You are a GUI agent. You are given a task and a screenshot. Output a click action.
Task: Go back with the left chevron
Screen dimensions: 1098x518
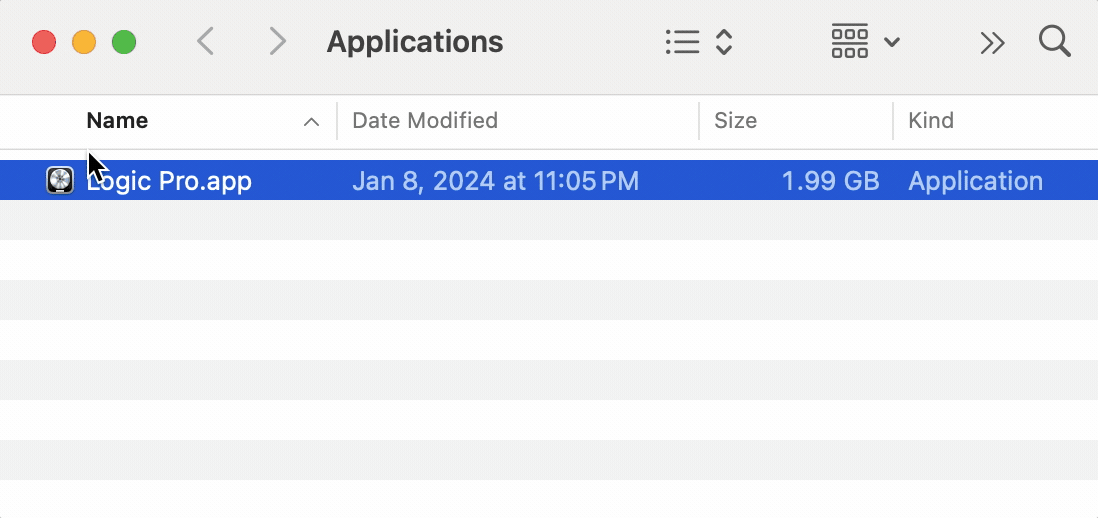click(x=204, y=42)
